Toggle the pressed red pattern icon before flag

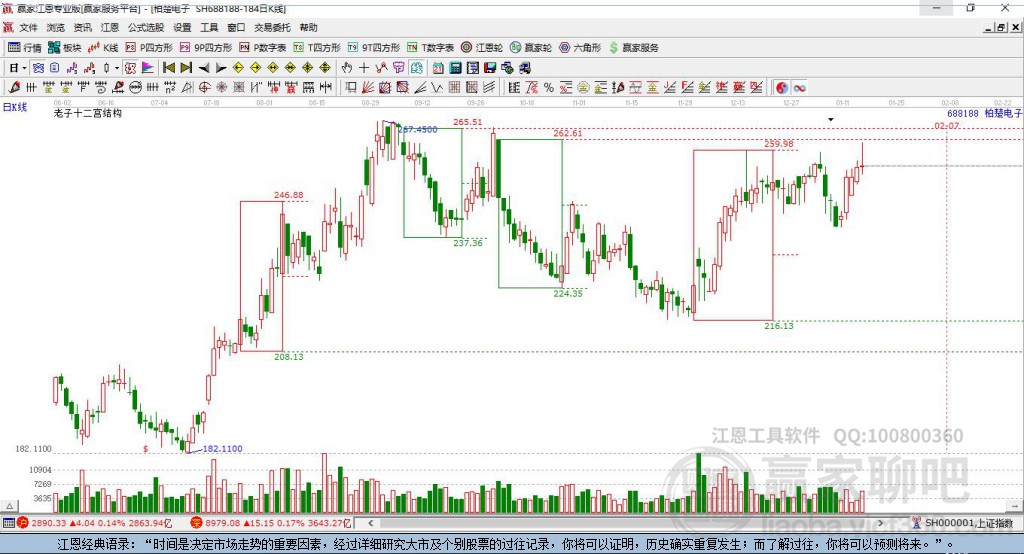tap(131, 68)
